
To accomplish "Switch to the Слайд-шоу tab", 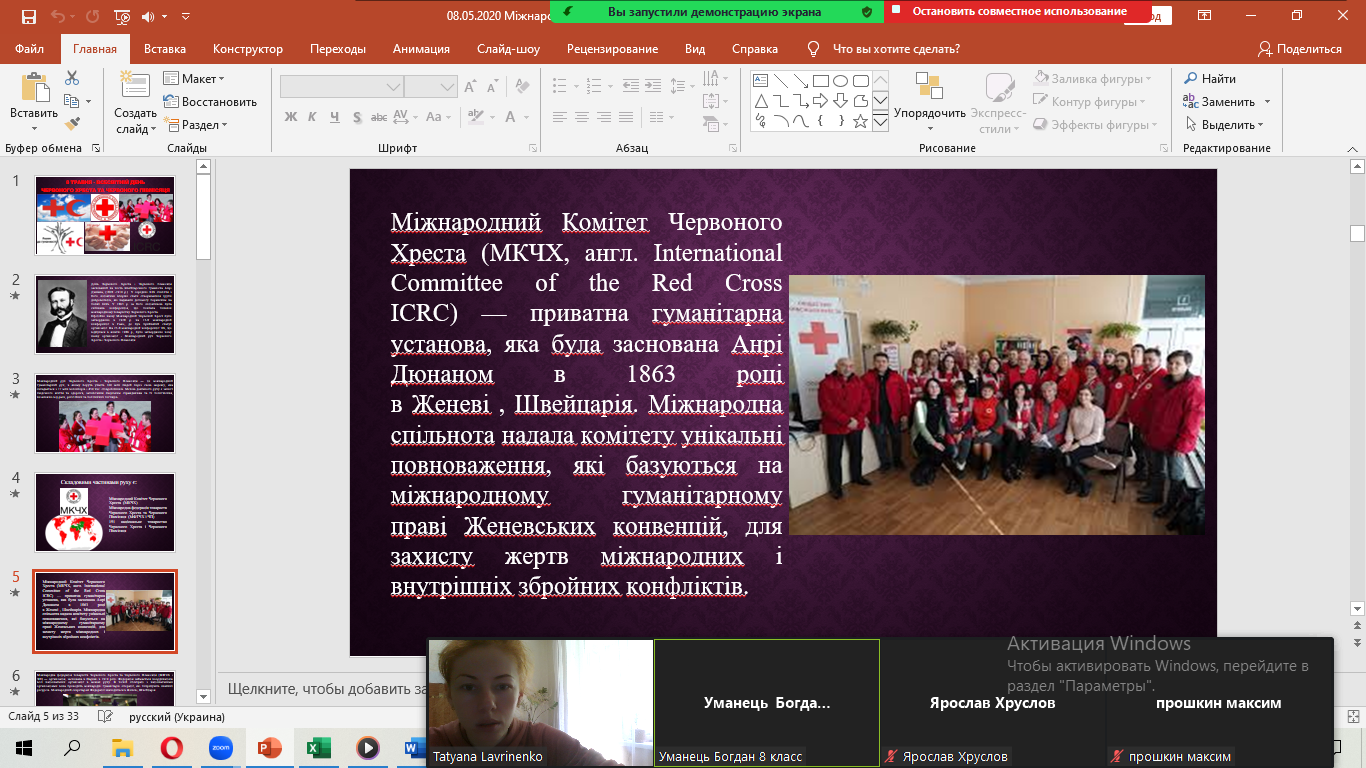I will 508,49.
